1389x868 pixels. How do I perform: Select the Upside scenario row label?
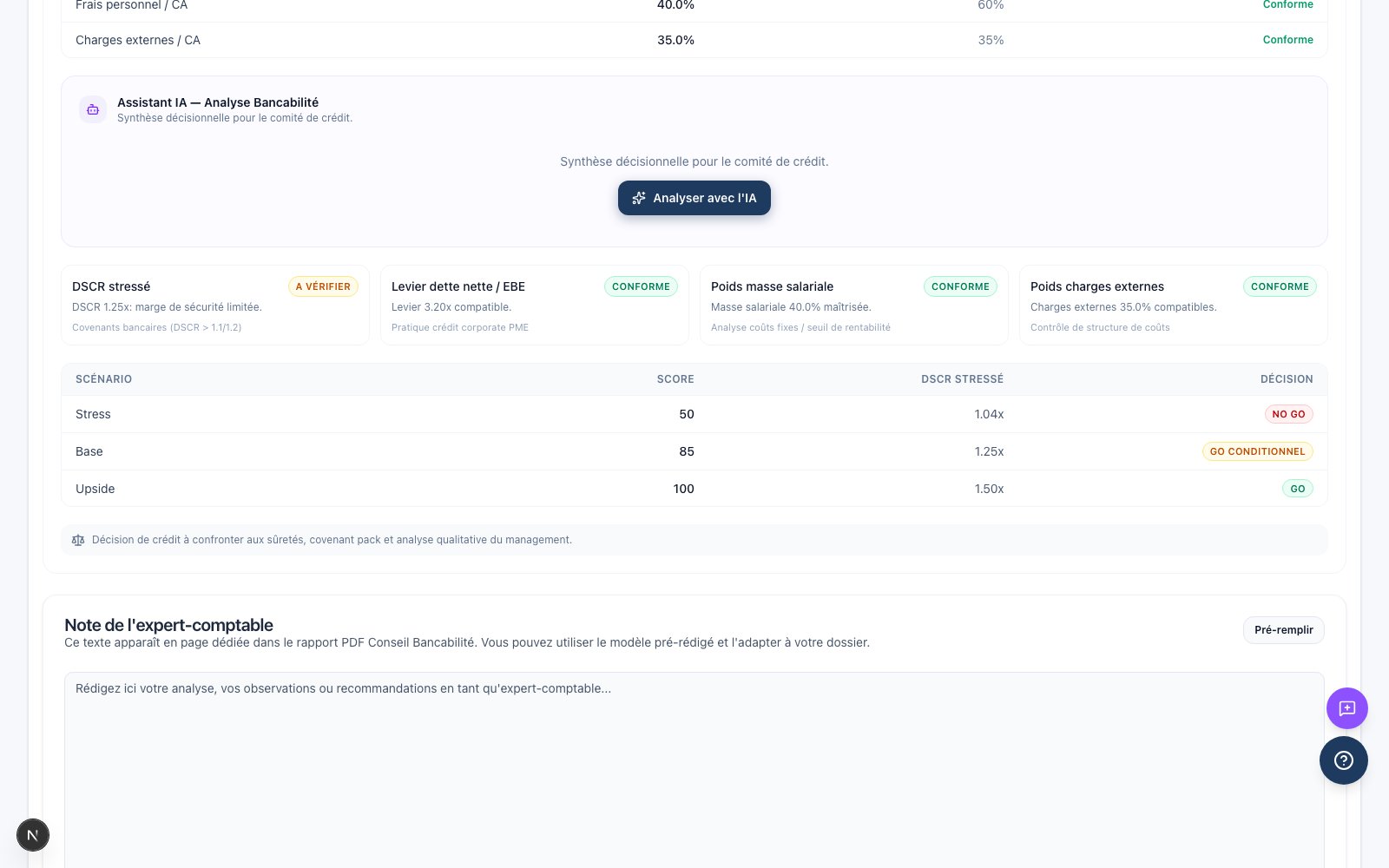[95, 489]
